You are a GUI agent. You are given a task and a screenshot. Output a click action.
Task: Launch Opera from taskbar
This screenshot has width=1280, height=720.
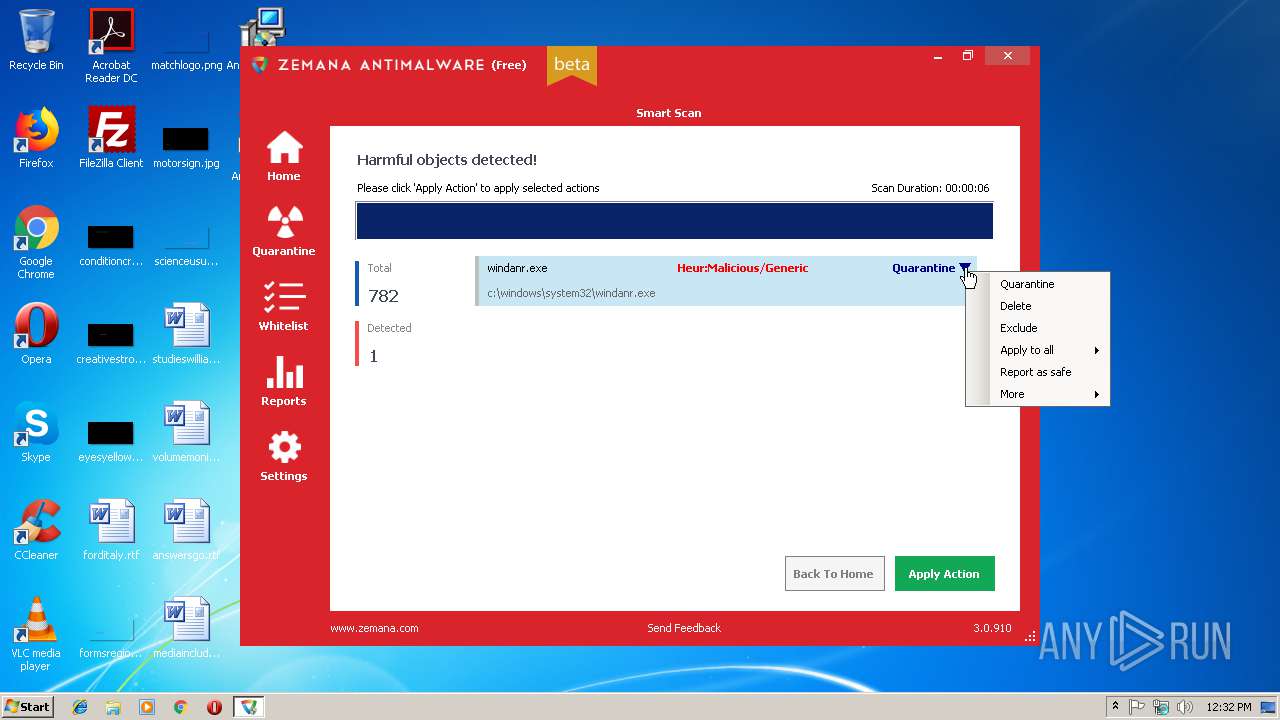[214, 707]
